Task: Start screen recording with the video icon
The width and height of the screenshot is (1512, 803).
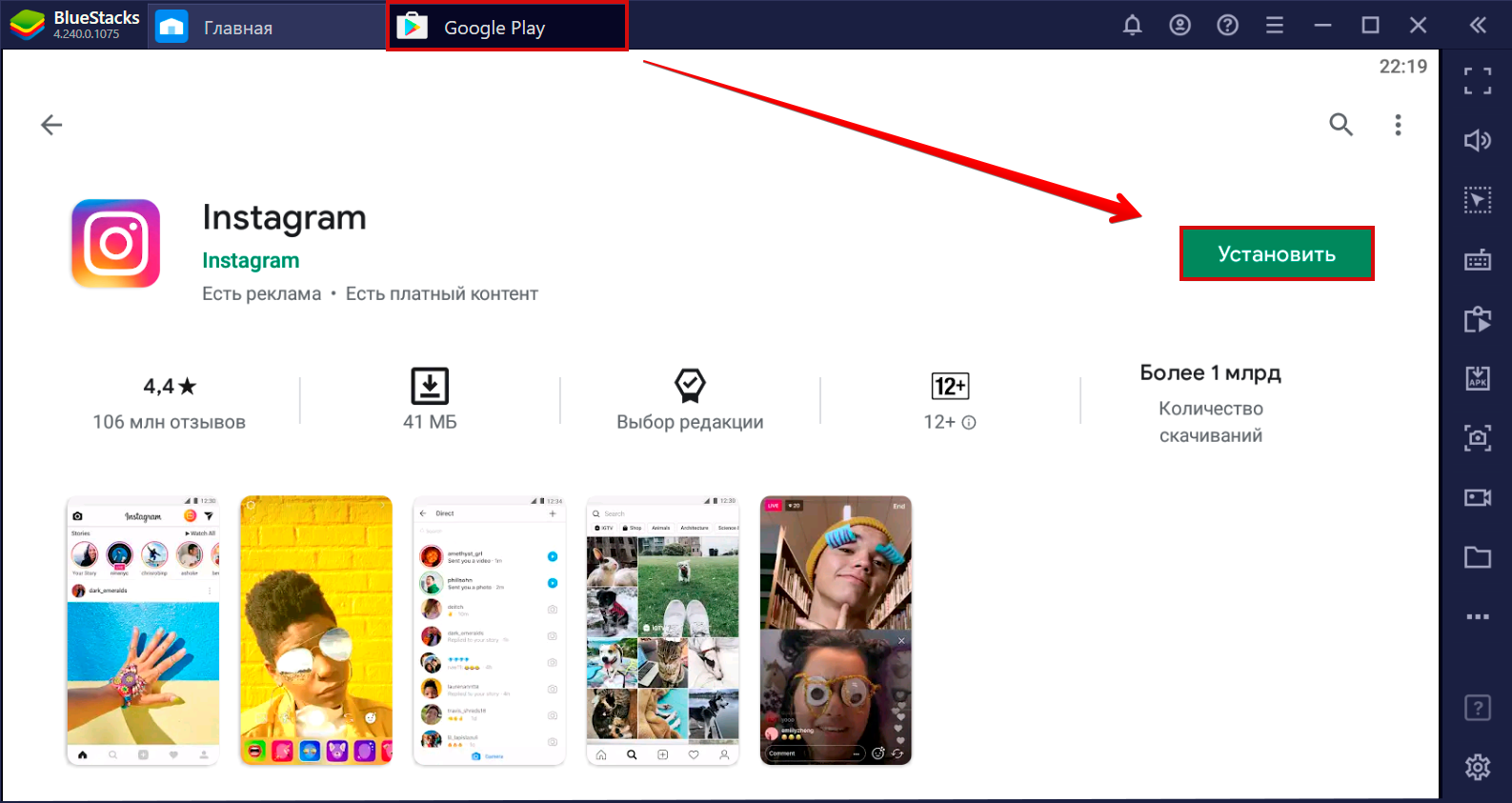Action: (x=1478, y=497)
